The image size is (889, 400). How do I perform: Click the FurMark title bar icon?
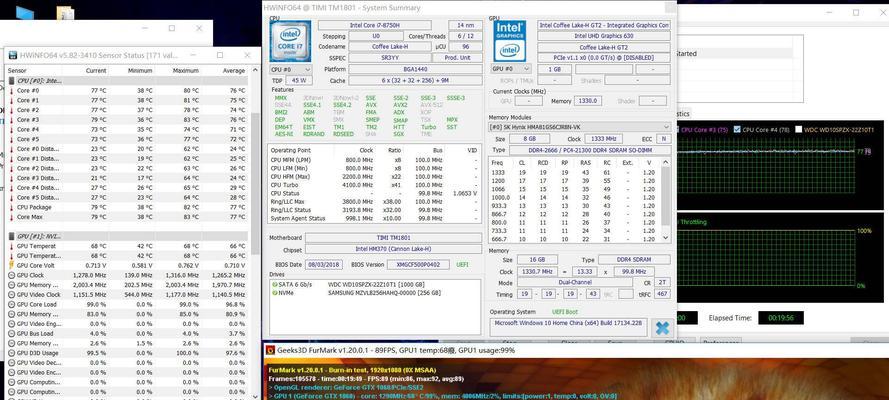tap(270, 350)
